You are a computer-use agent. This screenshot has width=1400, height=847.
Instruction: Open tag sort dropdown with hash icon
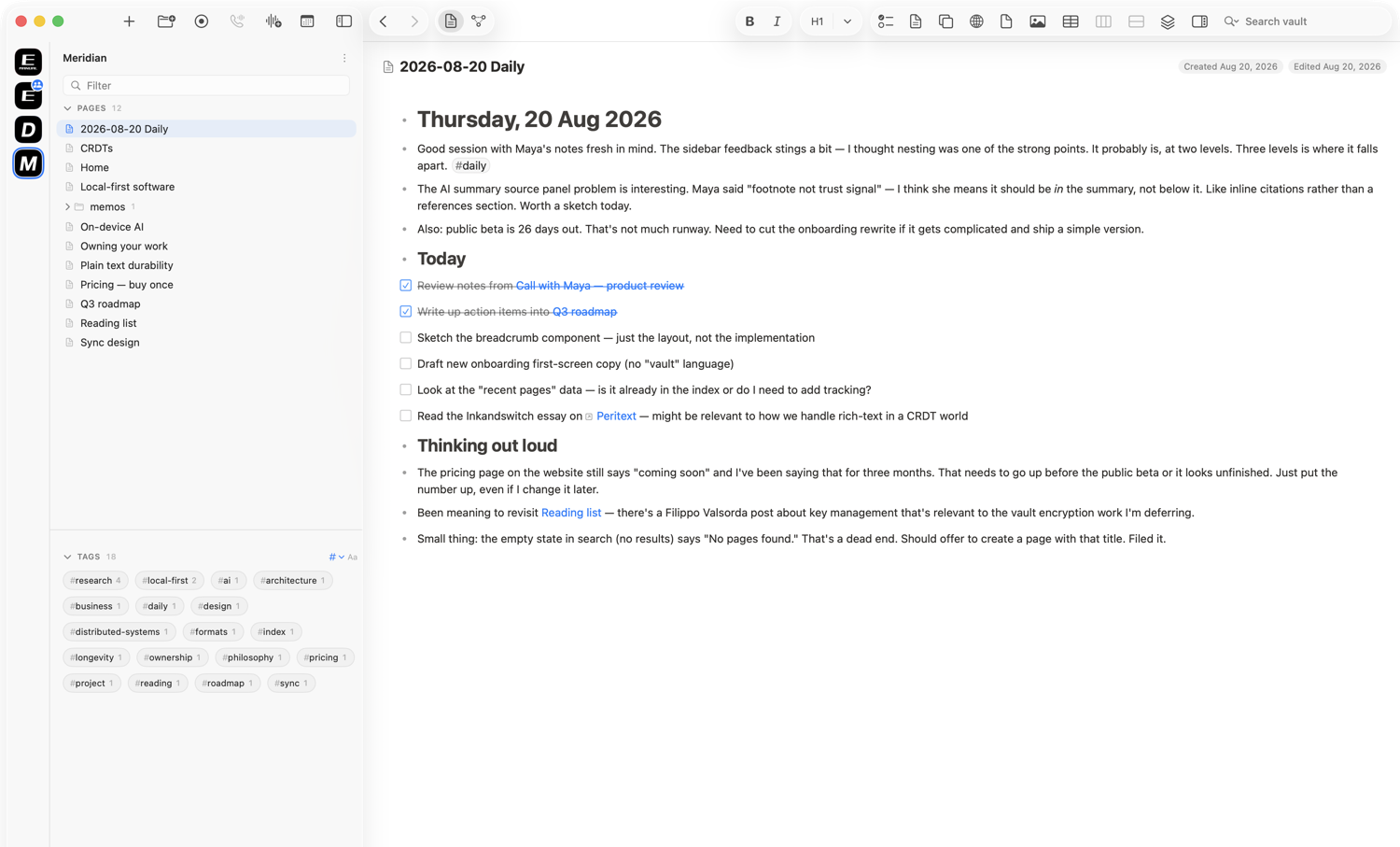tap(336, 557)
